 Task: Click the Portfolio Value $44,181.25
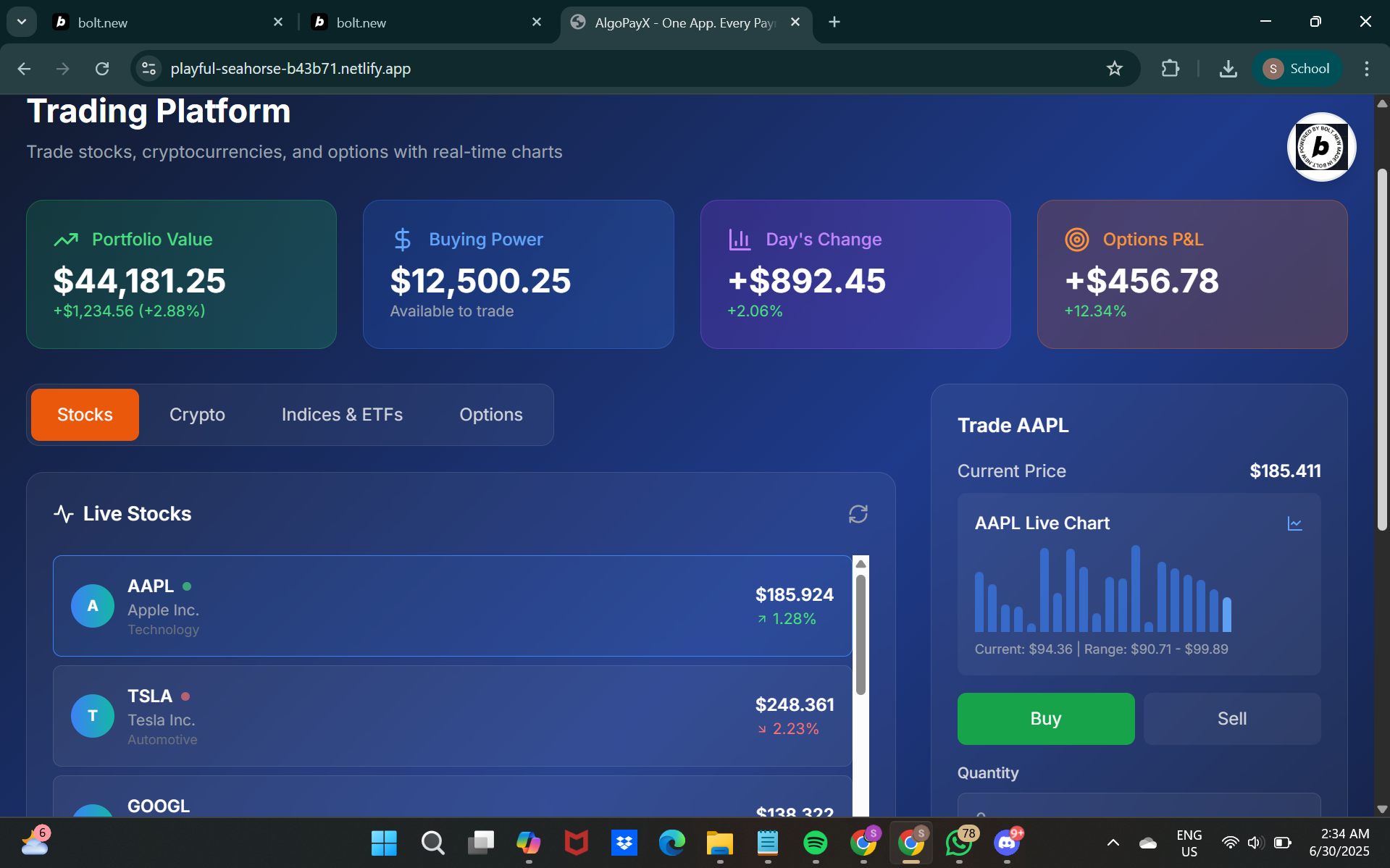tap(139, 281)
